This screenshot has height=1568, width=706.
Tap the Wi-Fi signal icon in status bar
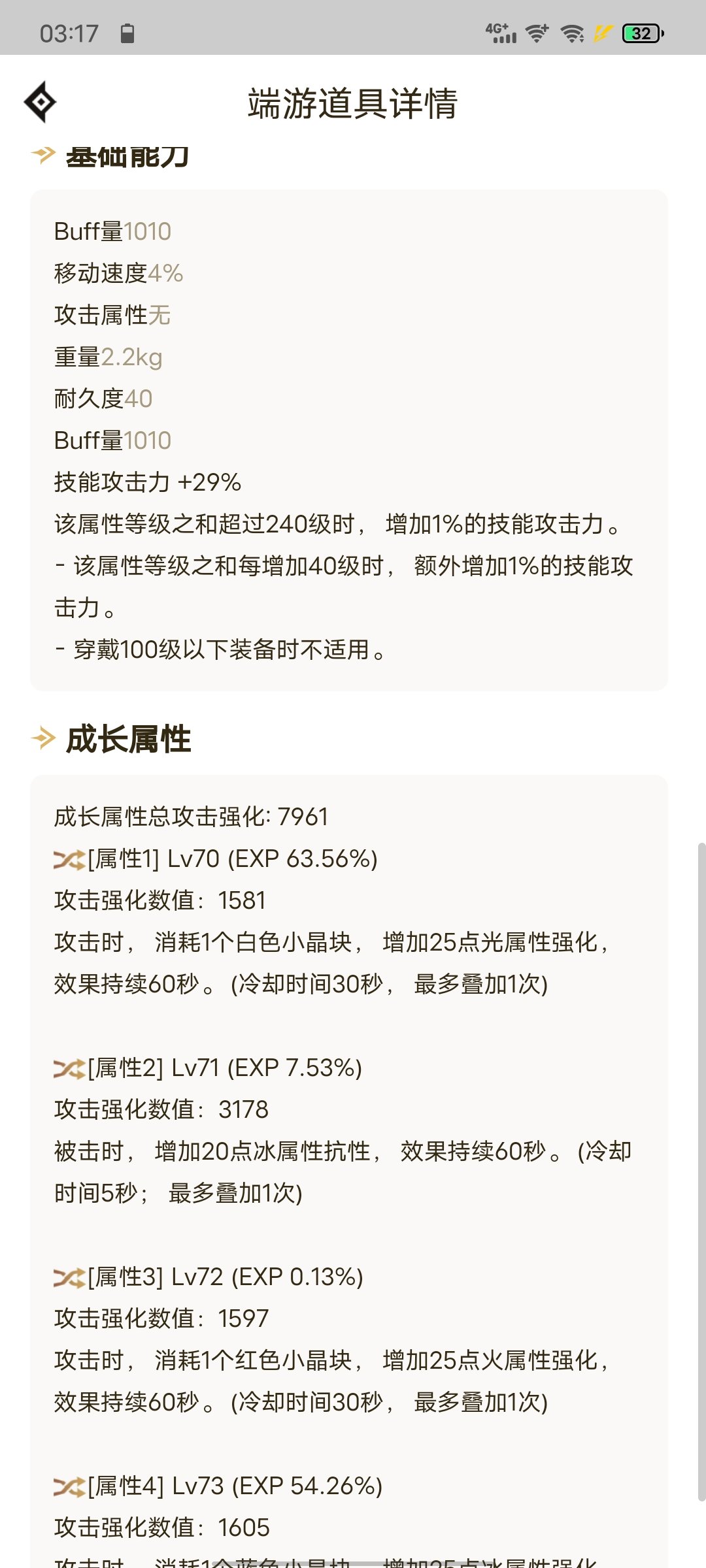tap(573, 33)
